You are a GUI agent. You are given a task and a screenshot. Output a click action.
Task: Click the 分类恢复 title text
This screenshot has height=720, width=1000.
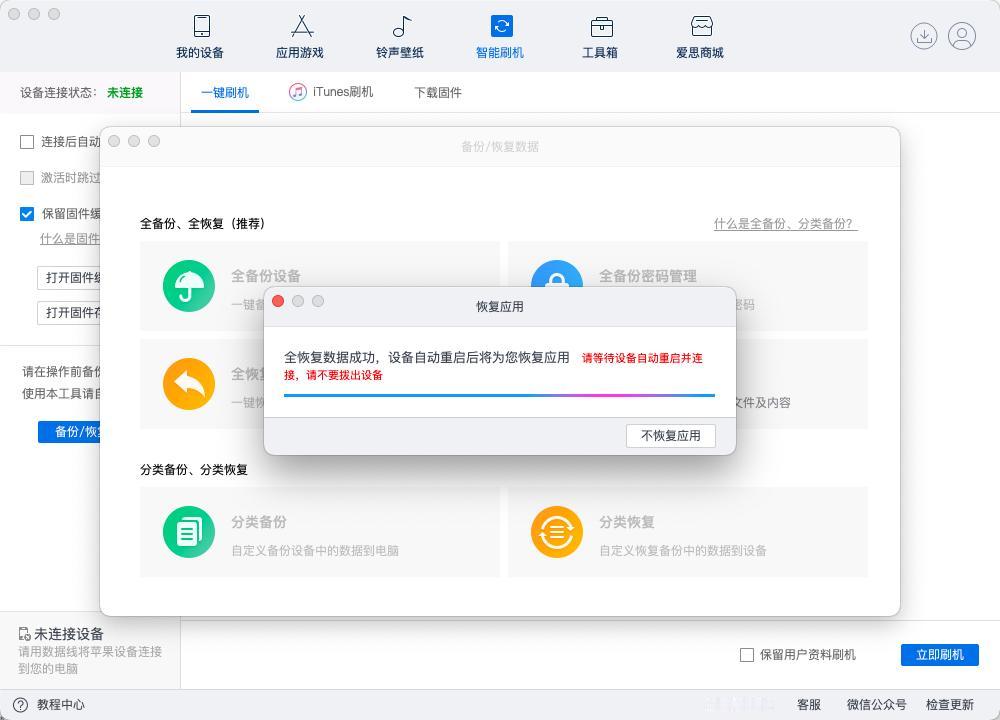(x=627, y=522)
